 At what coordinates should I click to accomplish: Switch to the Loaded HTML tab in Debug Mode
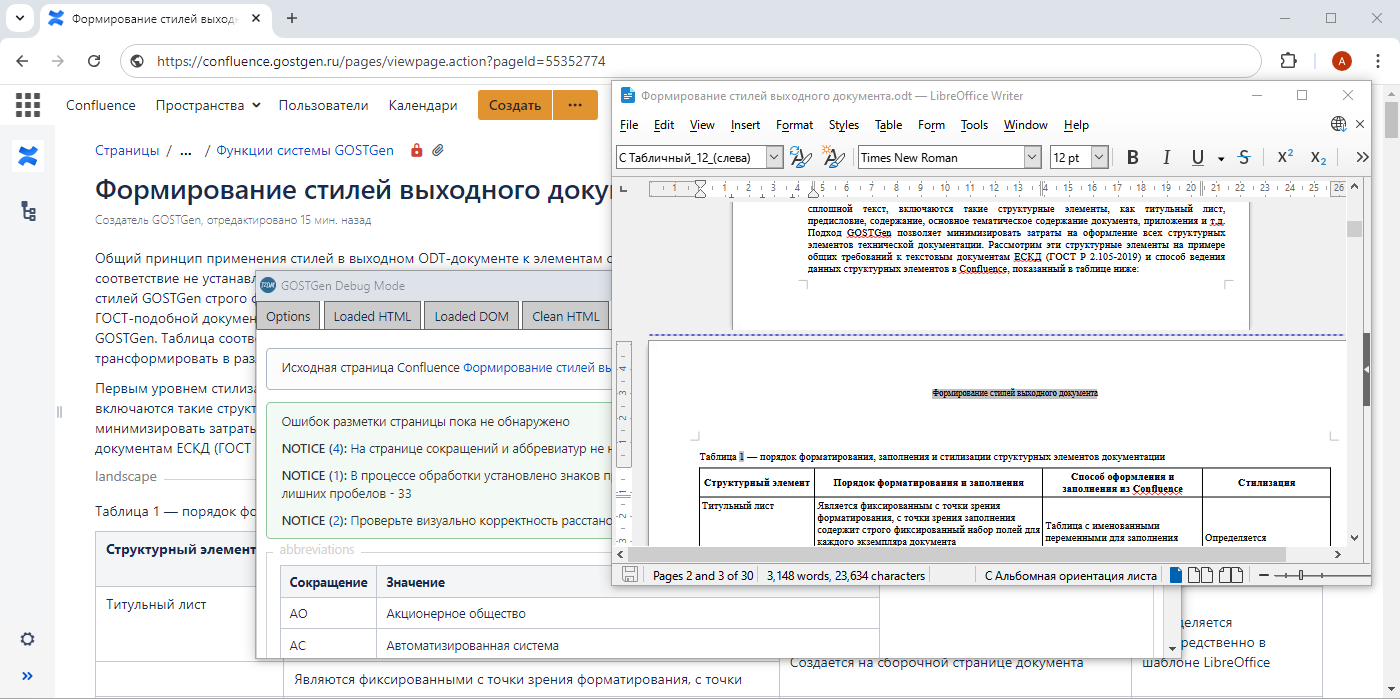pyautogui.click(x=372, y=316)
